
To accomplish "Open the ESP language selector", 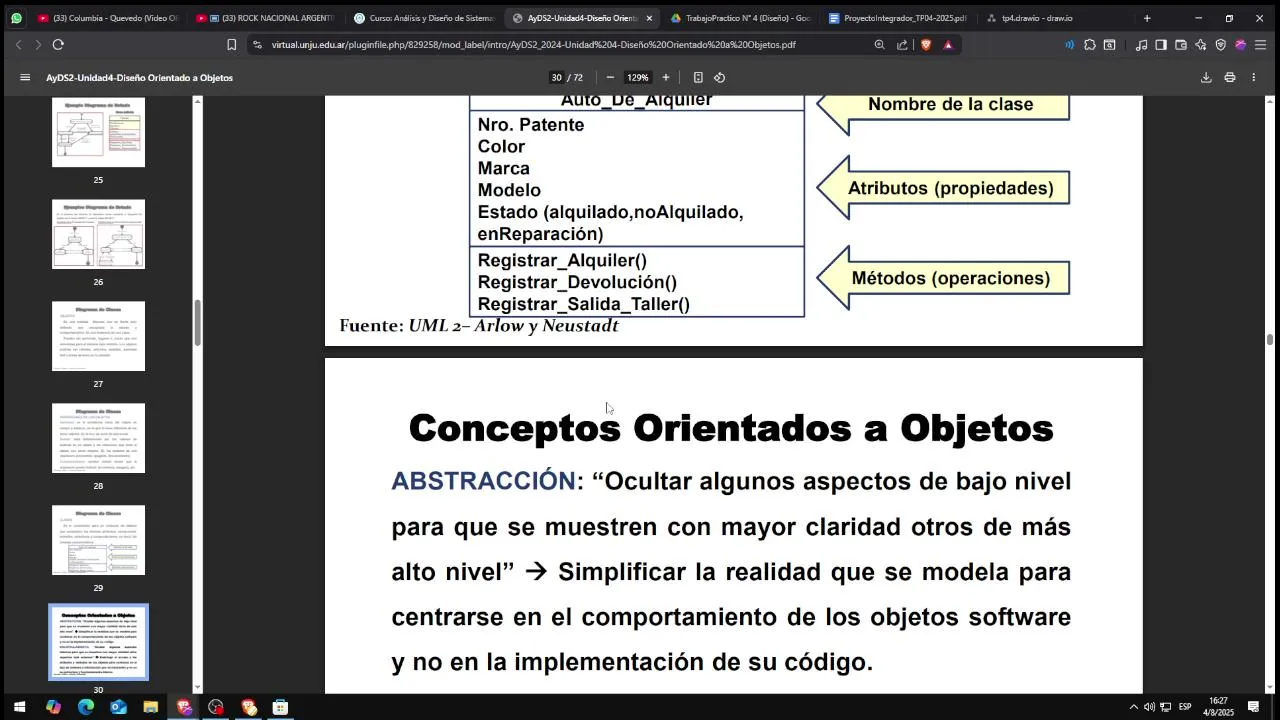I will coord(1185,707).
